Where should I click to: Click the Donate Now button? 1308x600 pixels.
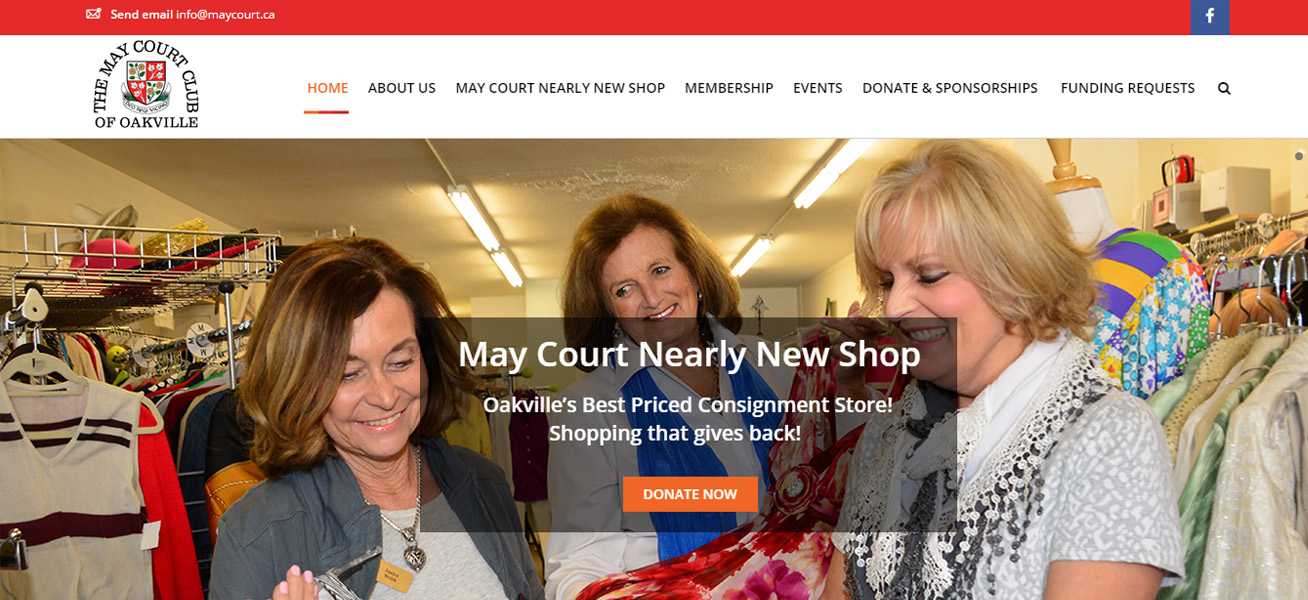[x=690, y=494]
